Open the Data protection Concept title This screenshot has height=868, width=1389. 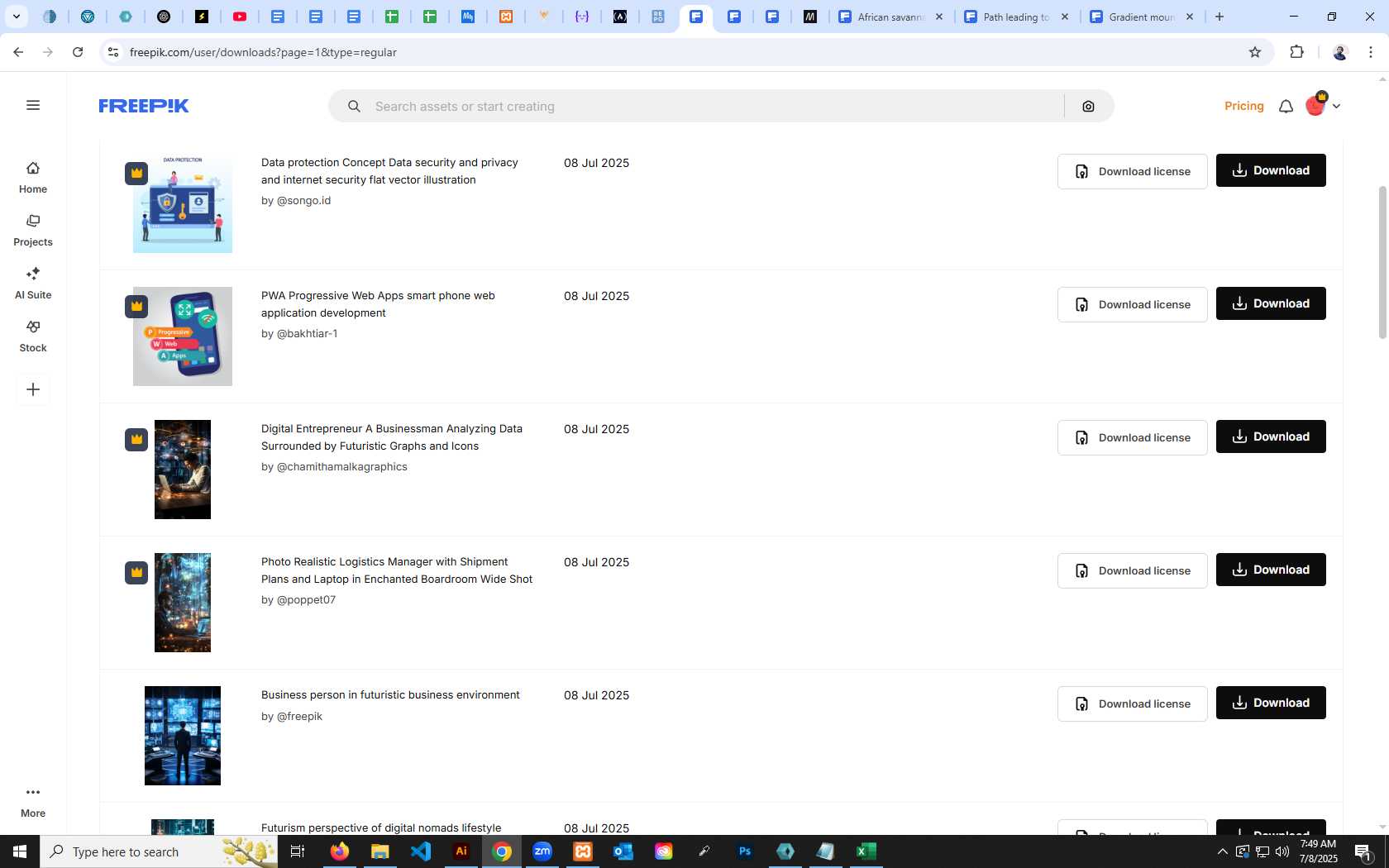click(389, 171)
